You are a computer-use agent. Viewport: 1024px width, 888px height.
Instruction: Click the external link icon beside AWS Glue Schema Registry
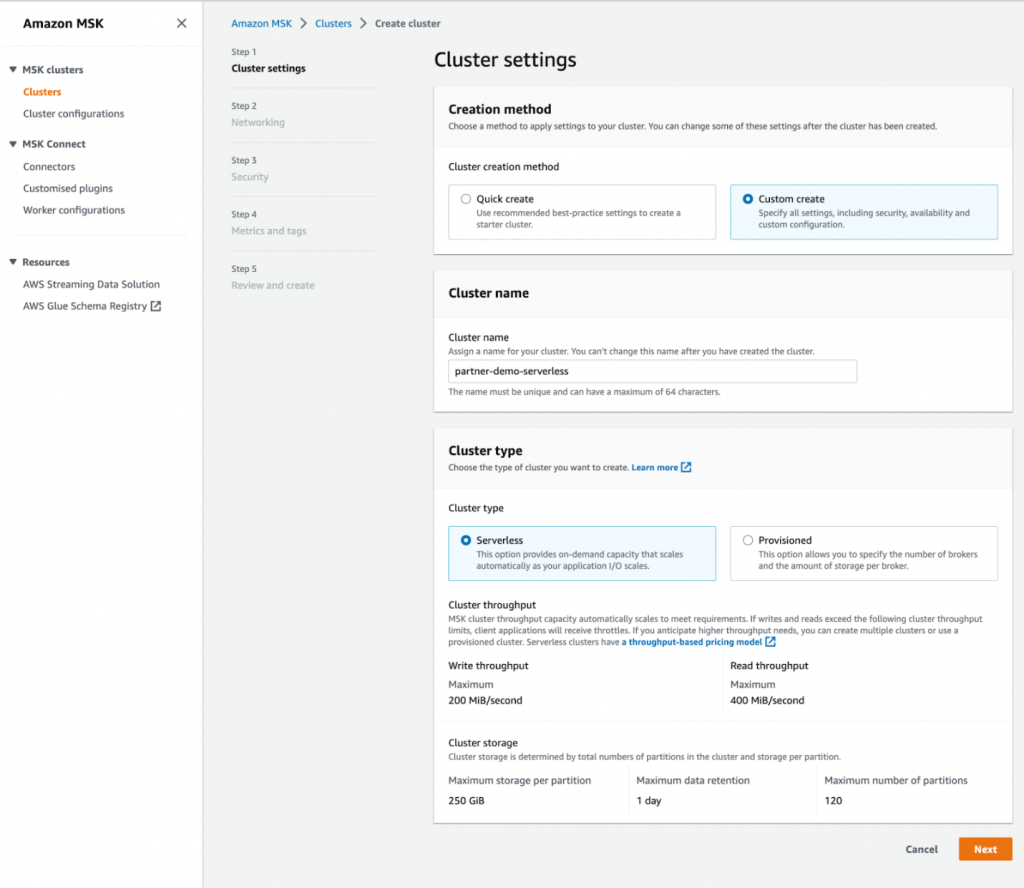tap(156, 306)
